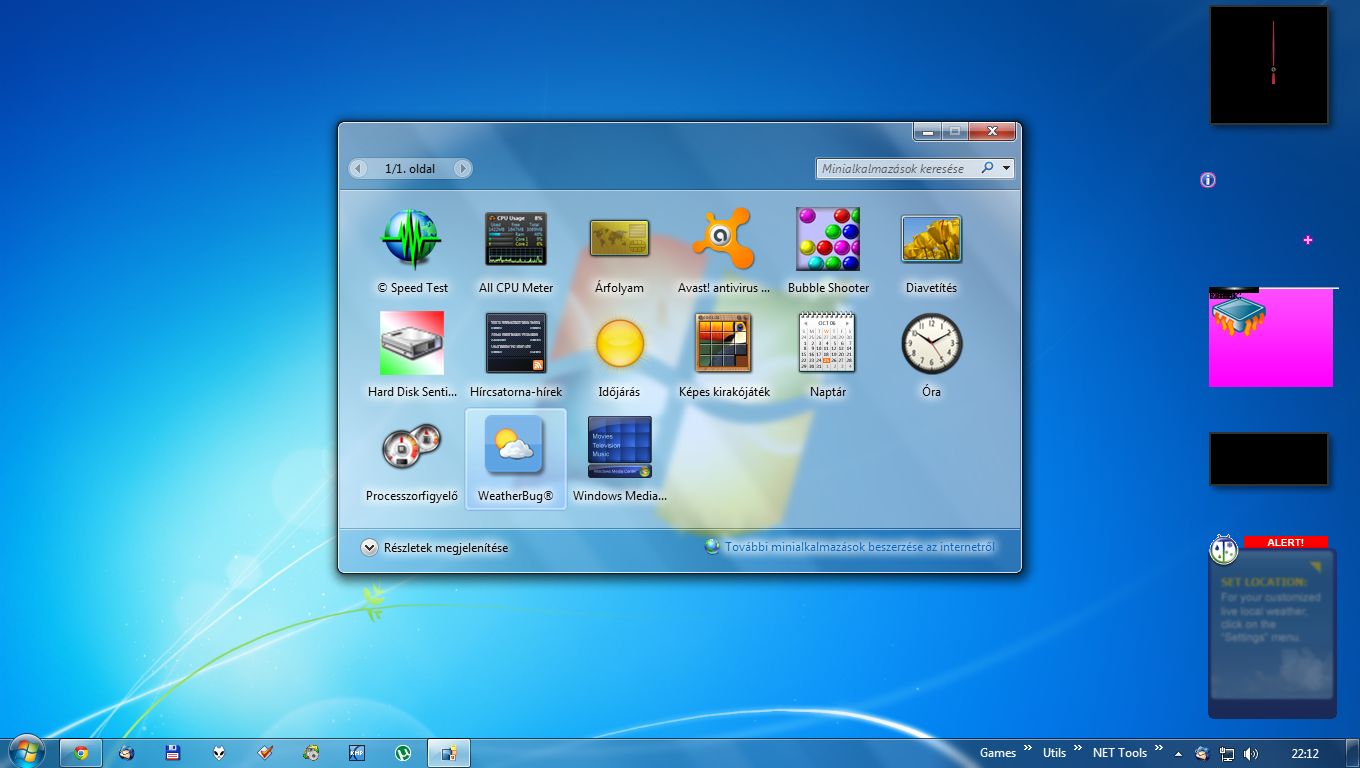Choose the Árfolyam currency gadget
Image resolution: width=1360 pixels, height=768 pixels.
619,239
